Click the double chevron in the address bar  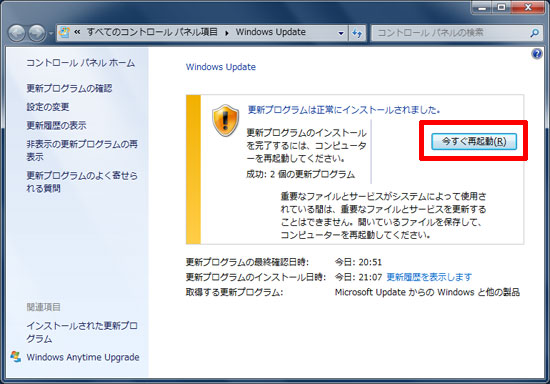77,32
